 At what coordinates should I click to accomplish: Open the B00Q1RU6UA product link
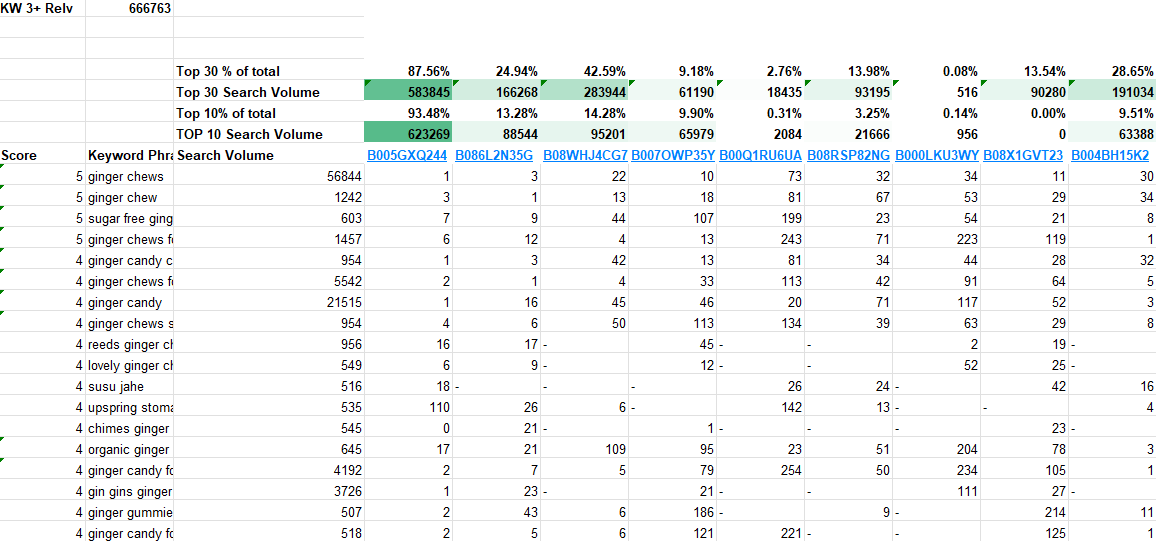coord(760,156)
